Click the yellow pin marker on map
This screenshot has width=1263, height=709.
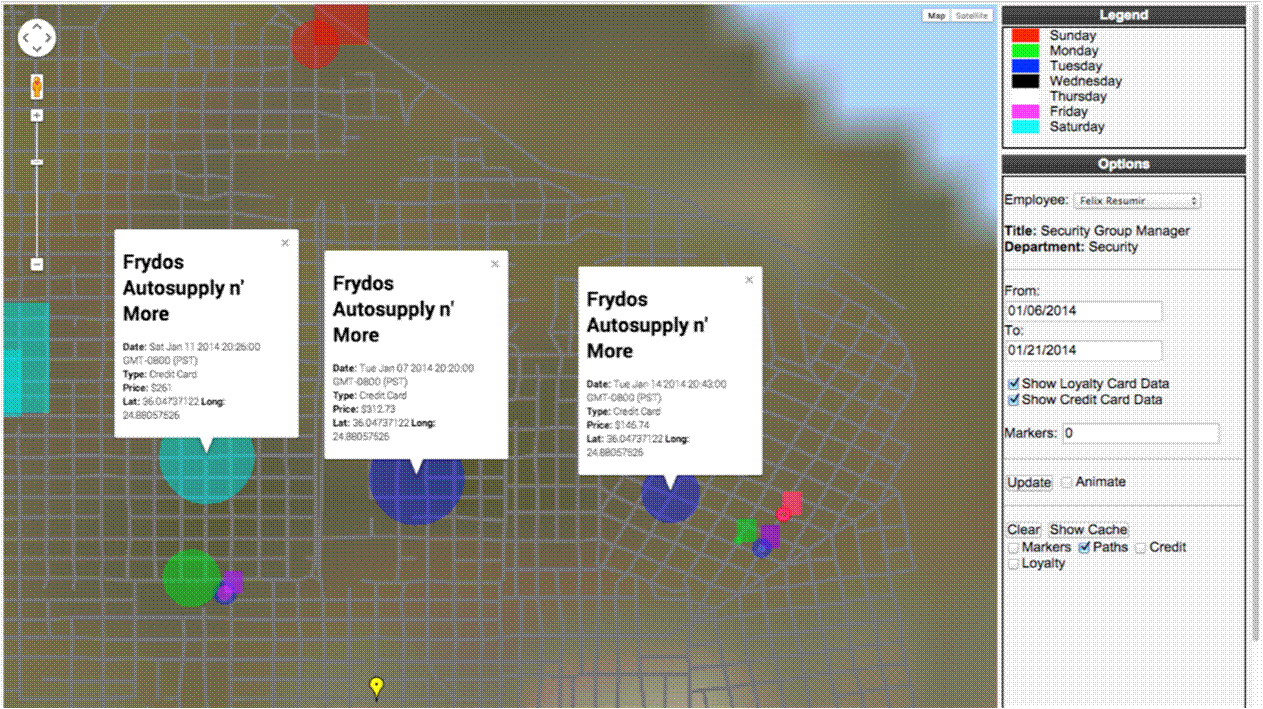click(x=376, y=687)
